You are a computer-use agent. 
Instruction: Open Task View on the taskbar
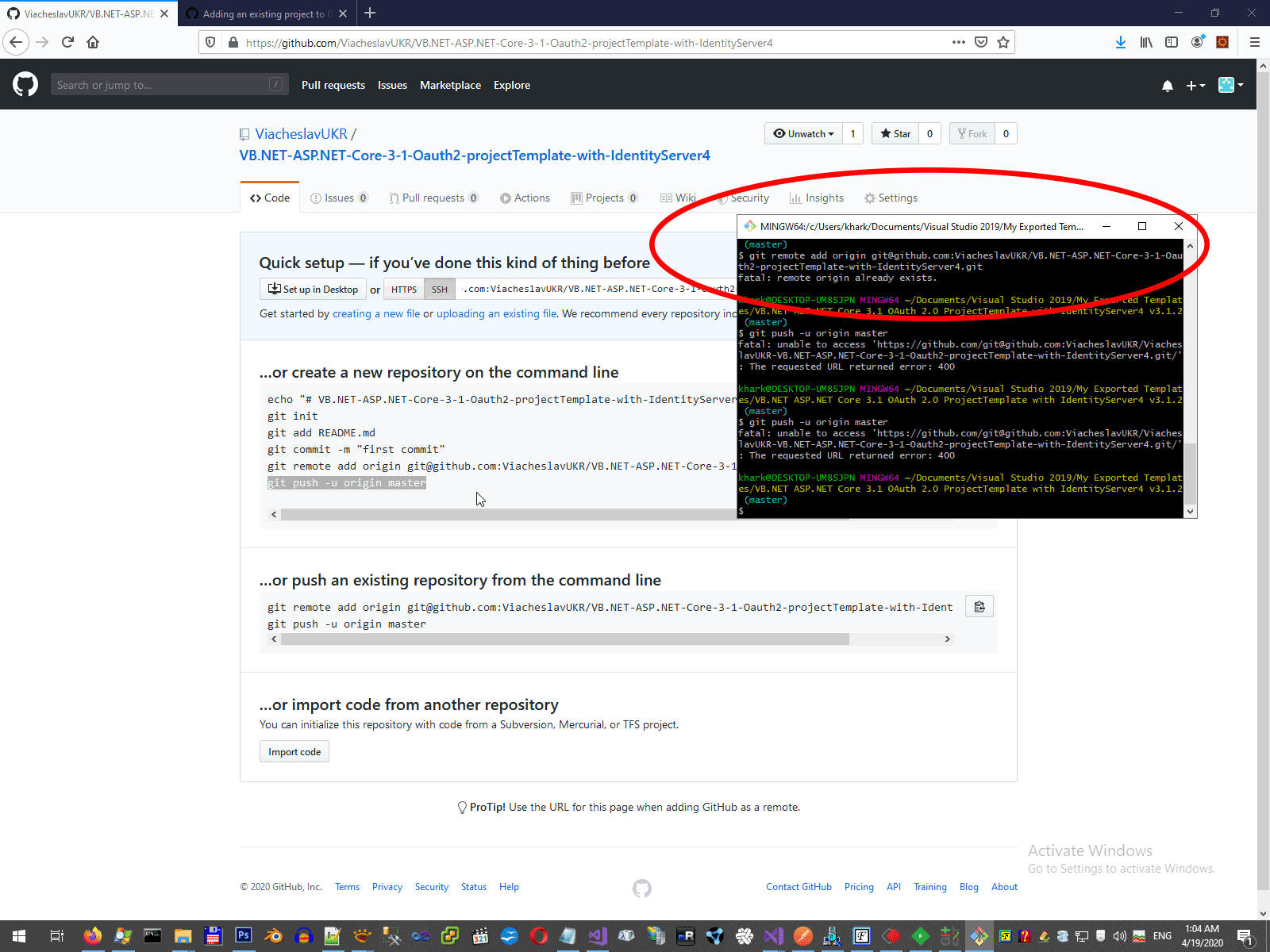(x=56, y=936)
